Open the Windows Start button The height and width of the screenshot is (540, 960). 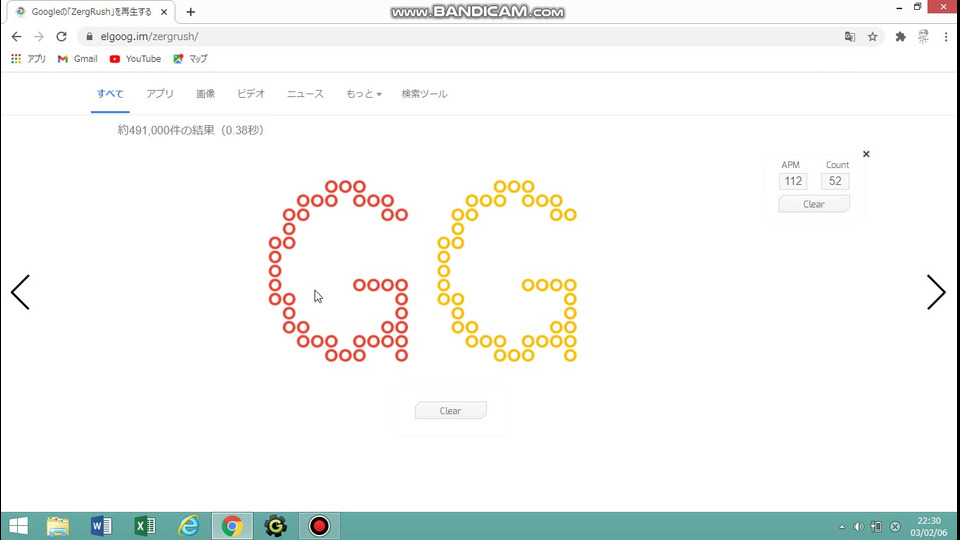pos(18,526)
